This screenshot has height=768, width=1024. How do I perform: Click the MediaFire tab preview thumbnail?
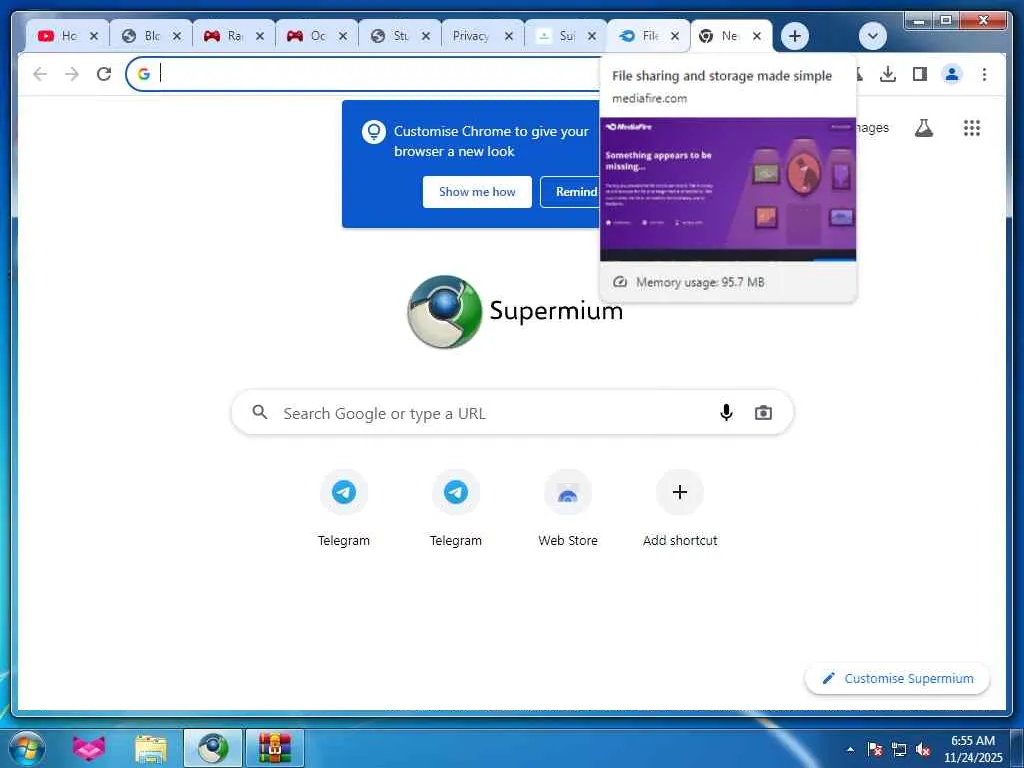[x=728, y=189]
